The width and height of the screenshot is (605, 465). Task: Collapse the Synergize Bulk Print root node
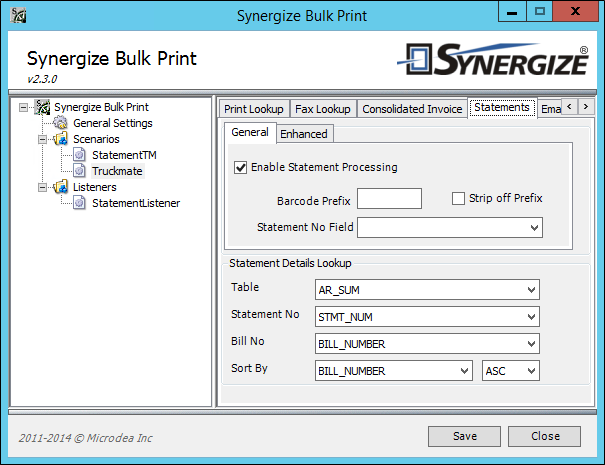click(x=24, y=107)
